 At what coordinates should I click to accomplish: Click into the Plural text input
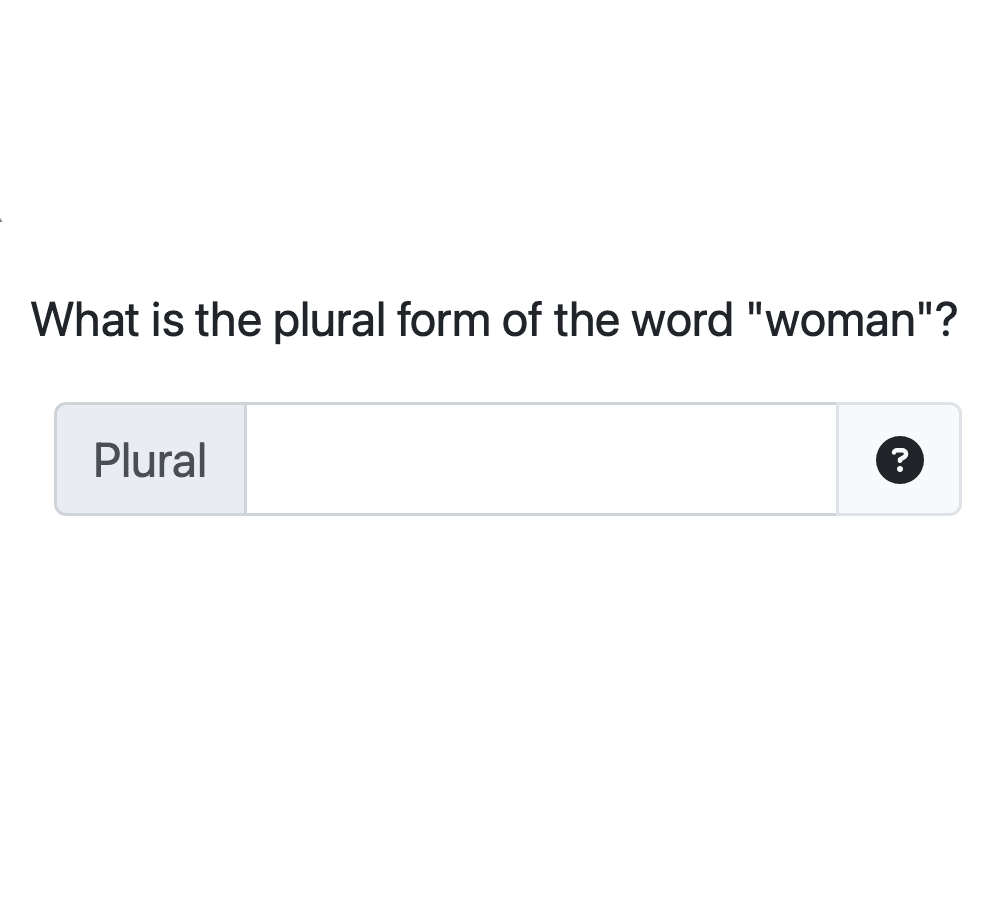(541, 460)
